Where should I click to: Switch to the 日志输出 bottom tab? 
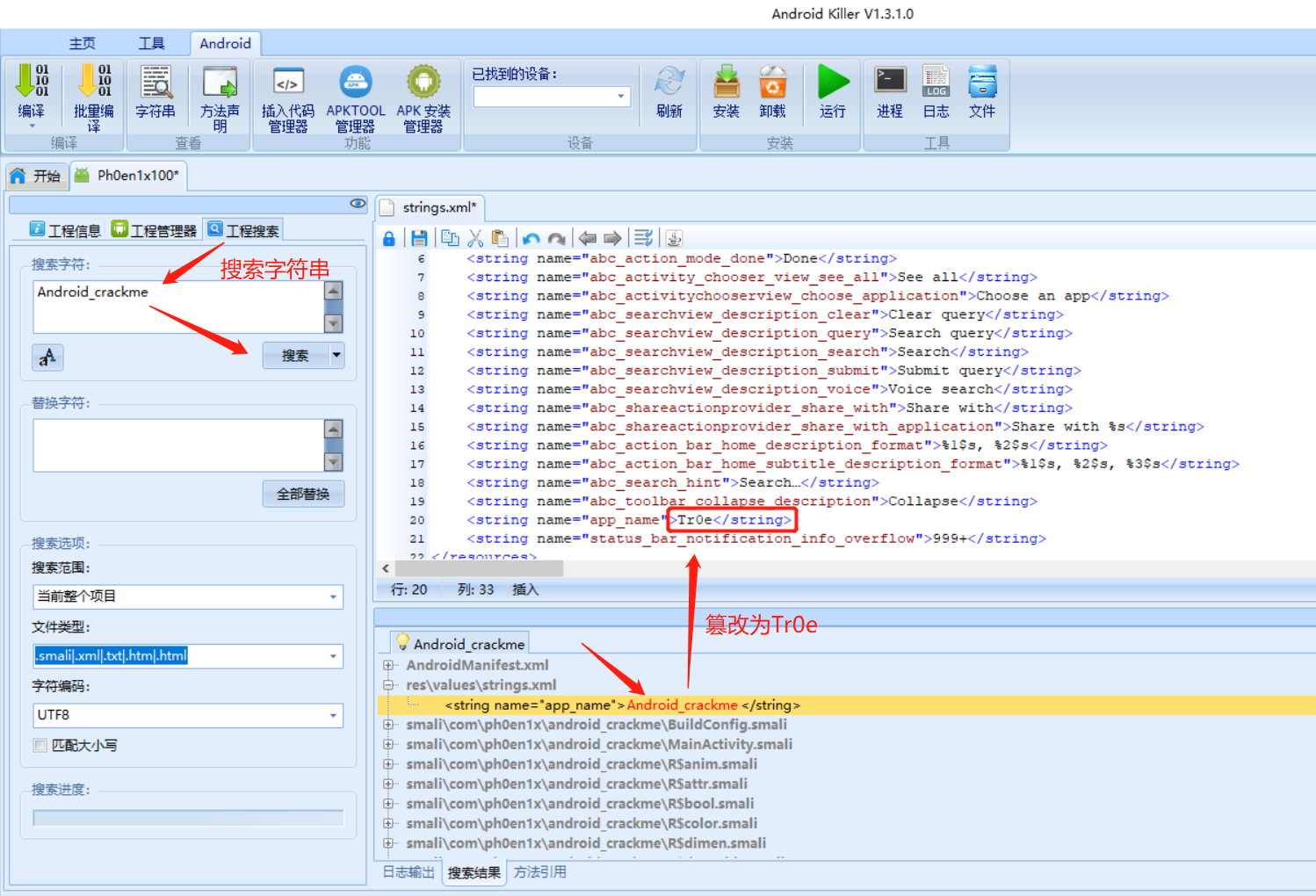tap(409, 872)
